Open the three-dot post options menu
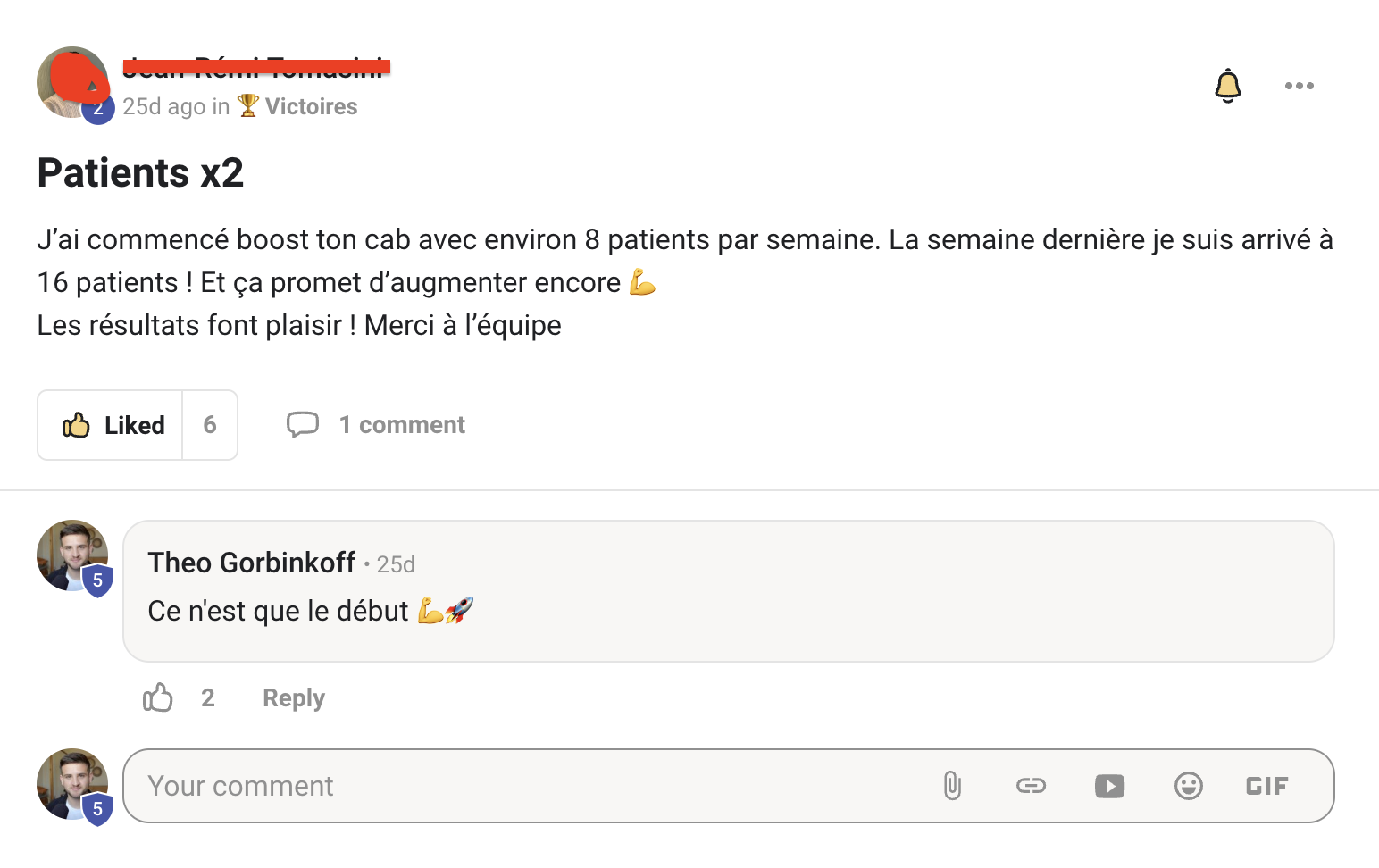The height and width of the screenshot is (868, 1379). point(1299,86)
